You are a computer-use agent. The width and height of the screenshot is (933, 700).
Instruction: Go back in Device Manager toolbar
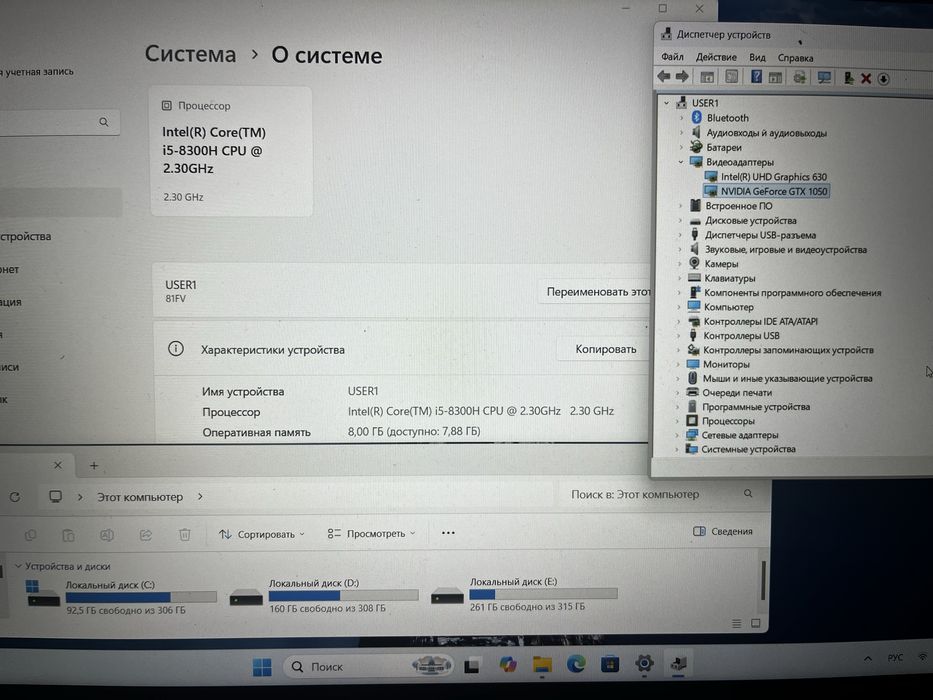pyautogui.click(x=663, y=76)
